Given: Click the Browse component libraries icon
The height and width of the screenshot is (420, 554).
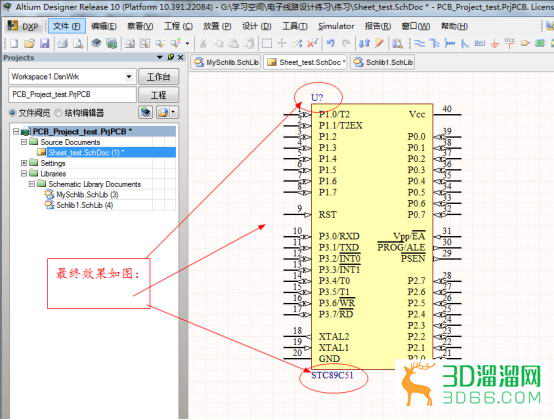Looking at the screenshot, I should 397,43.
